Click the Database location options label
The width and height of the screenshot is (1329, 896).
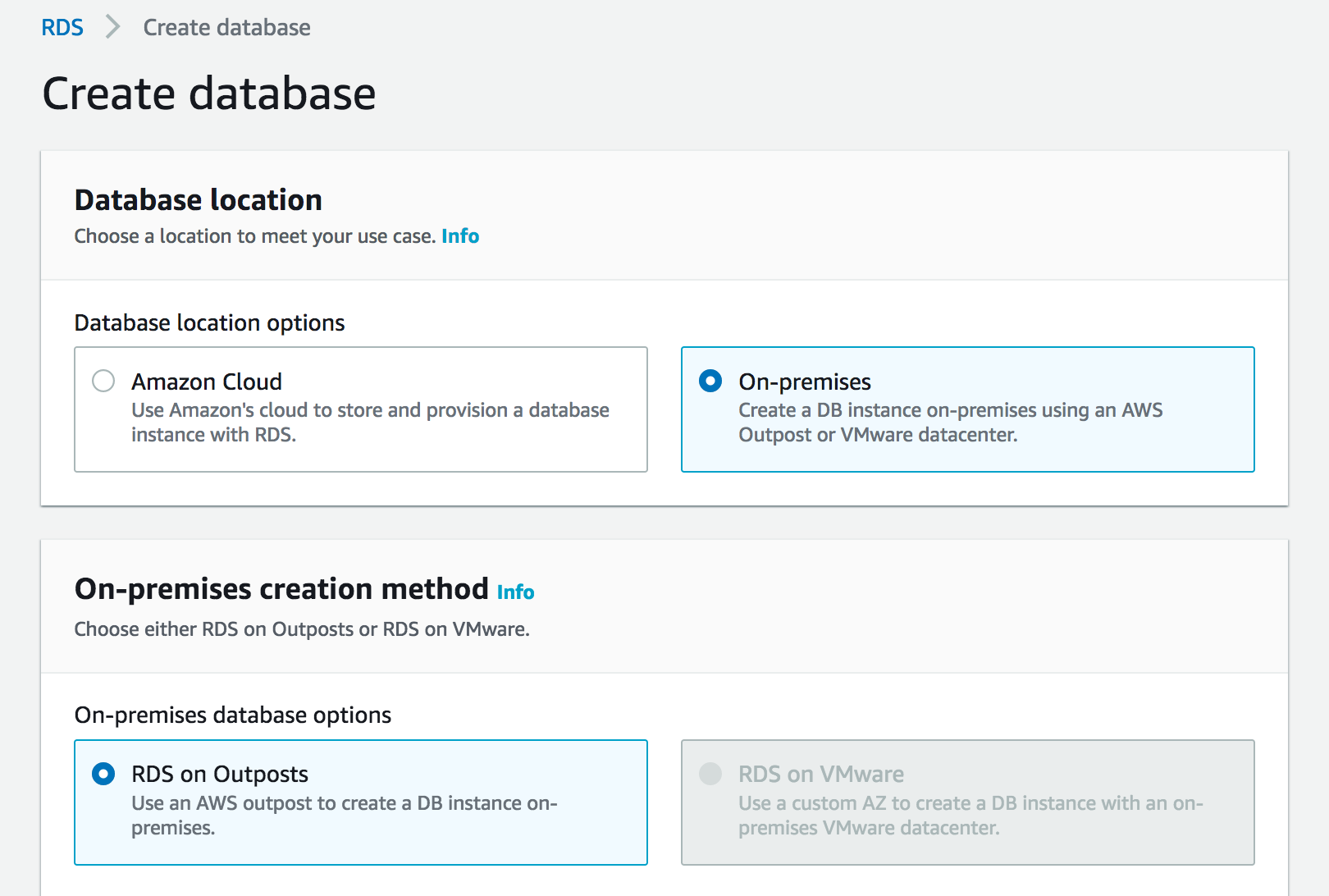pos(209,323)
